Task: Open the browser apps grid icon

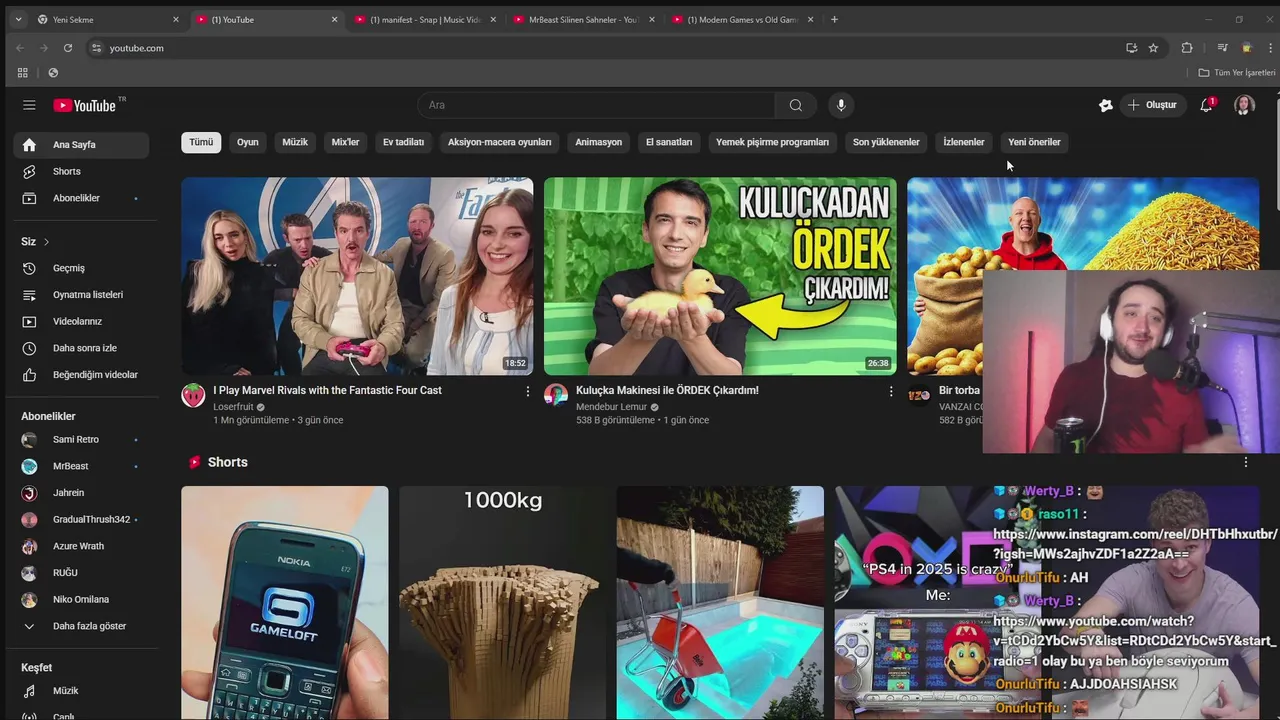Action: pyautogui.click(x=22, y=73)
